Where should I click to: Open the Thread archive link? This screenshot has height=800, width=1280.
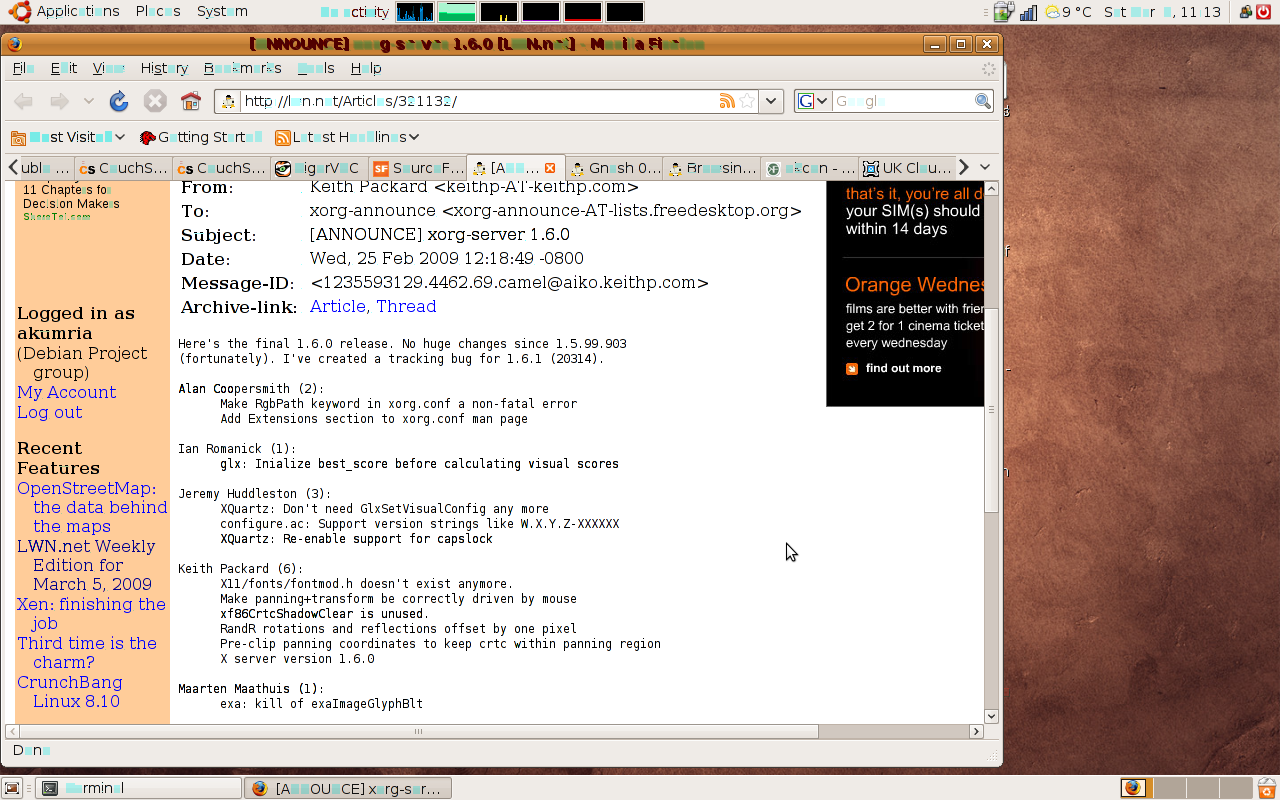click(406, 306)
